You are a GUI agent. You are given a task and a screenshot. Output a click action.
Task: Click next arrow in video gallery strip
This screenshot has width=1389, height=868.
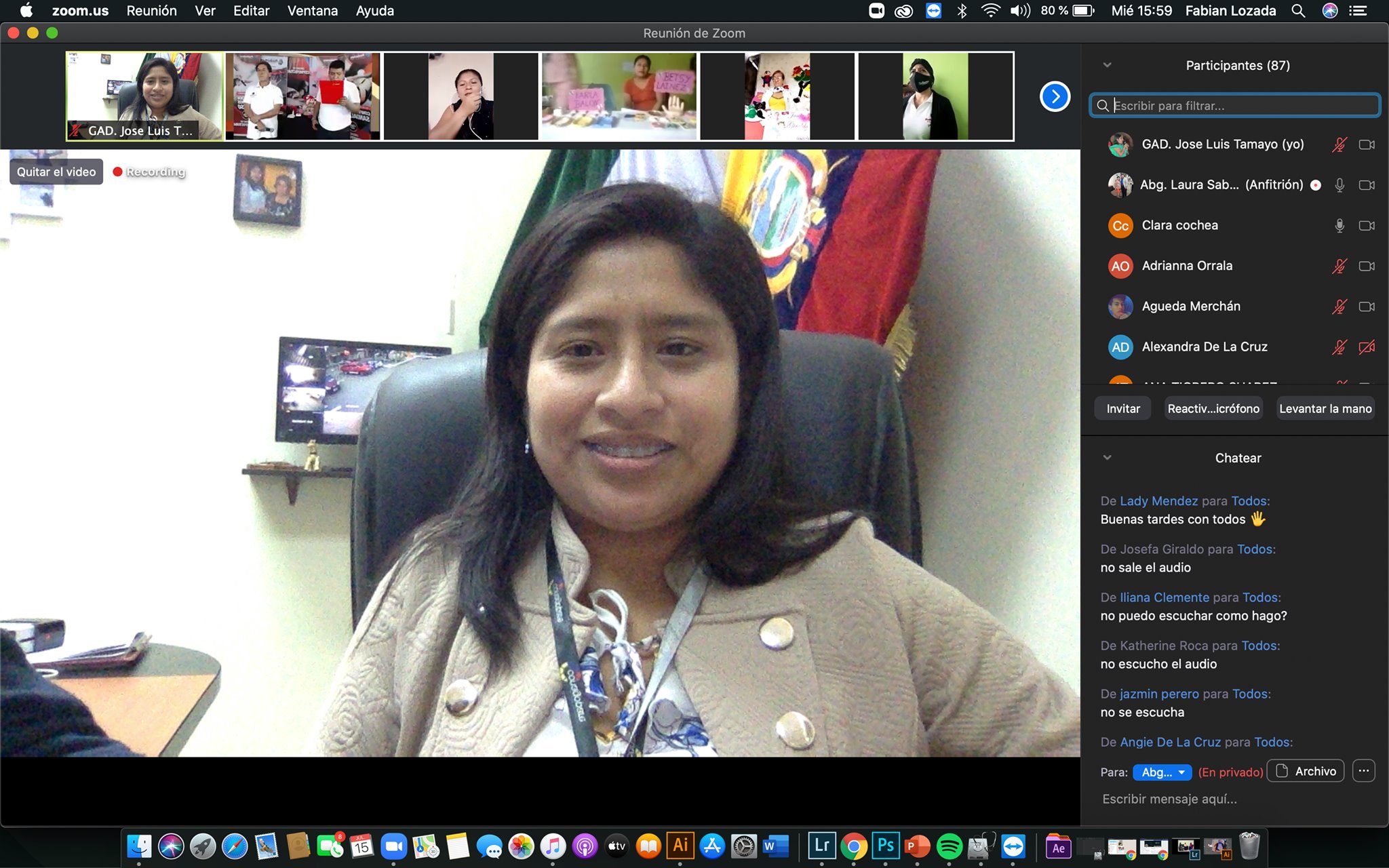click(1055, 96)
